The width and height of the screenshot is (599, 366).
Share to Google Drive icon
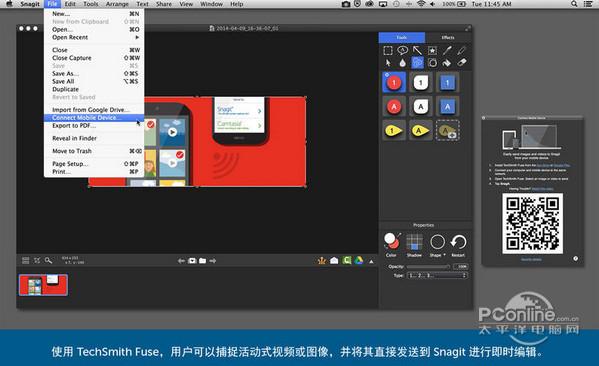click(x=359, y=261)
